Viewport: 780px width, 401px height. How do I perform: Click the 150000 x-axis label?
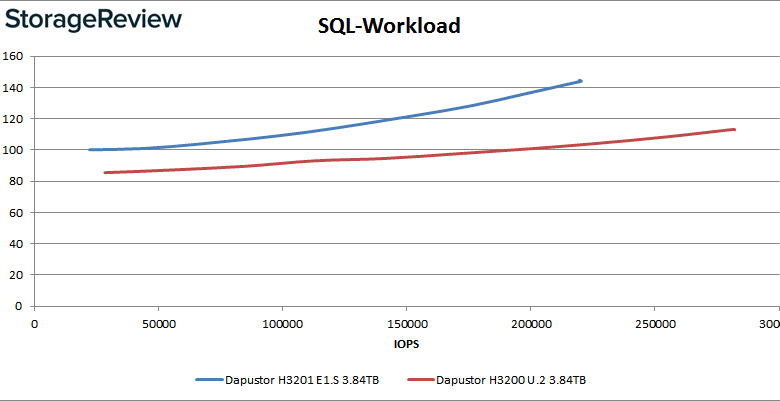(x=406, y=324)
